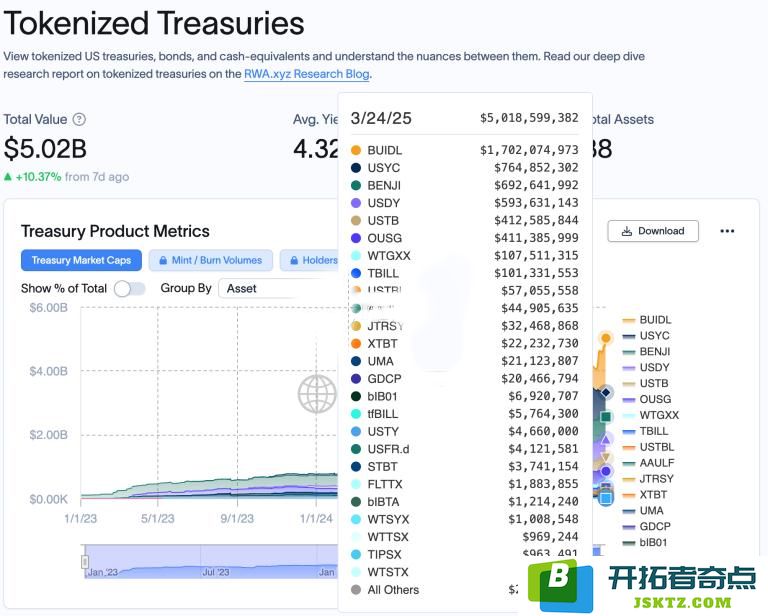Open the three-dot more options menu

point(727,231)
